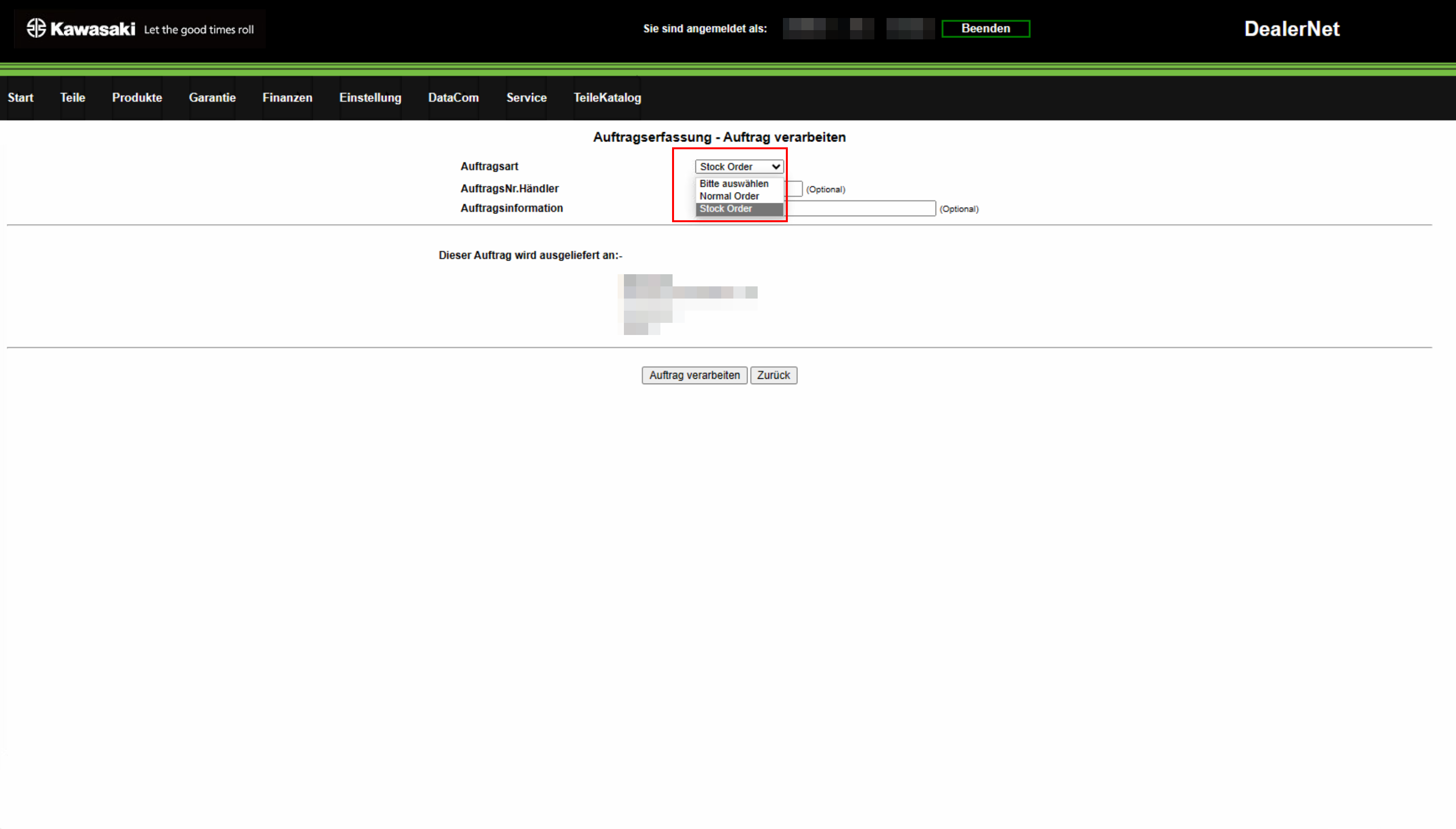
Task: Click the Auftragsart label
Action: point(489,166)
